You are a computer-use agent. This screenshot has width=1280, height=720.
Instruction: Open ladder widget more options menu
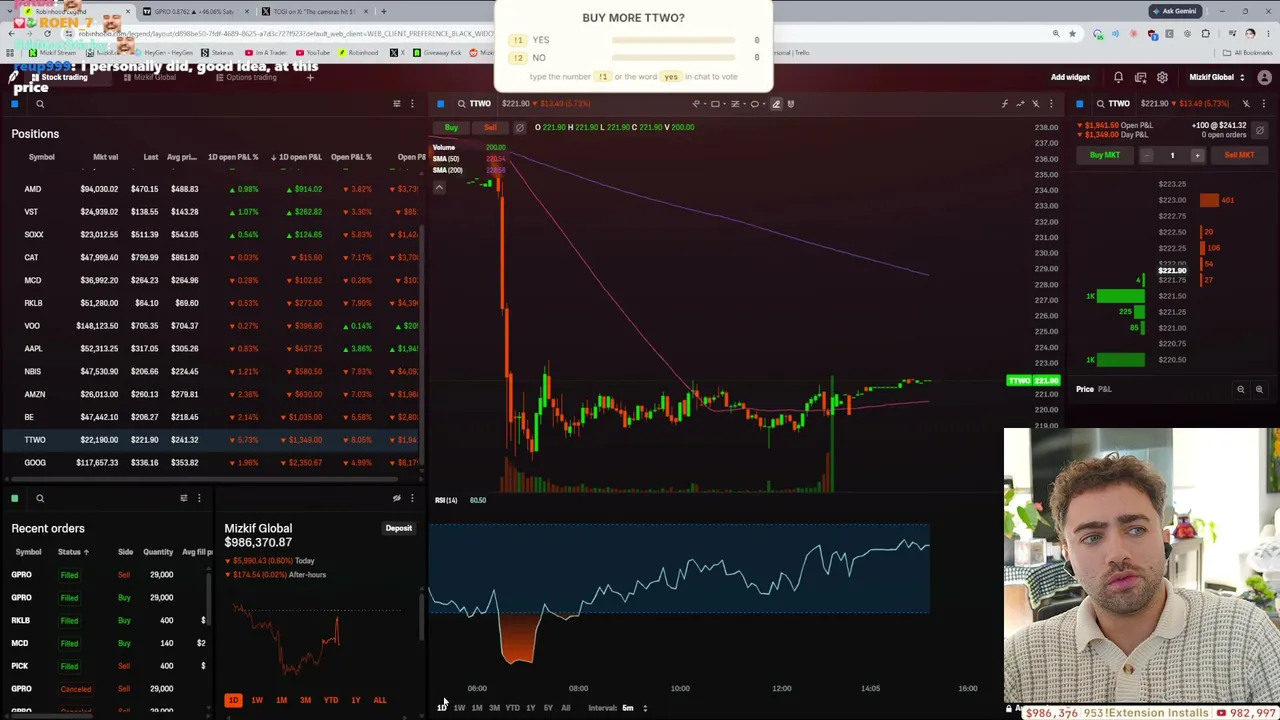1264,104
